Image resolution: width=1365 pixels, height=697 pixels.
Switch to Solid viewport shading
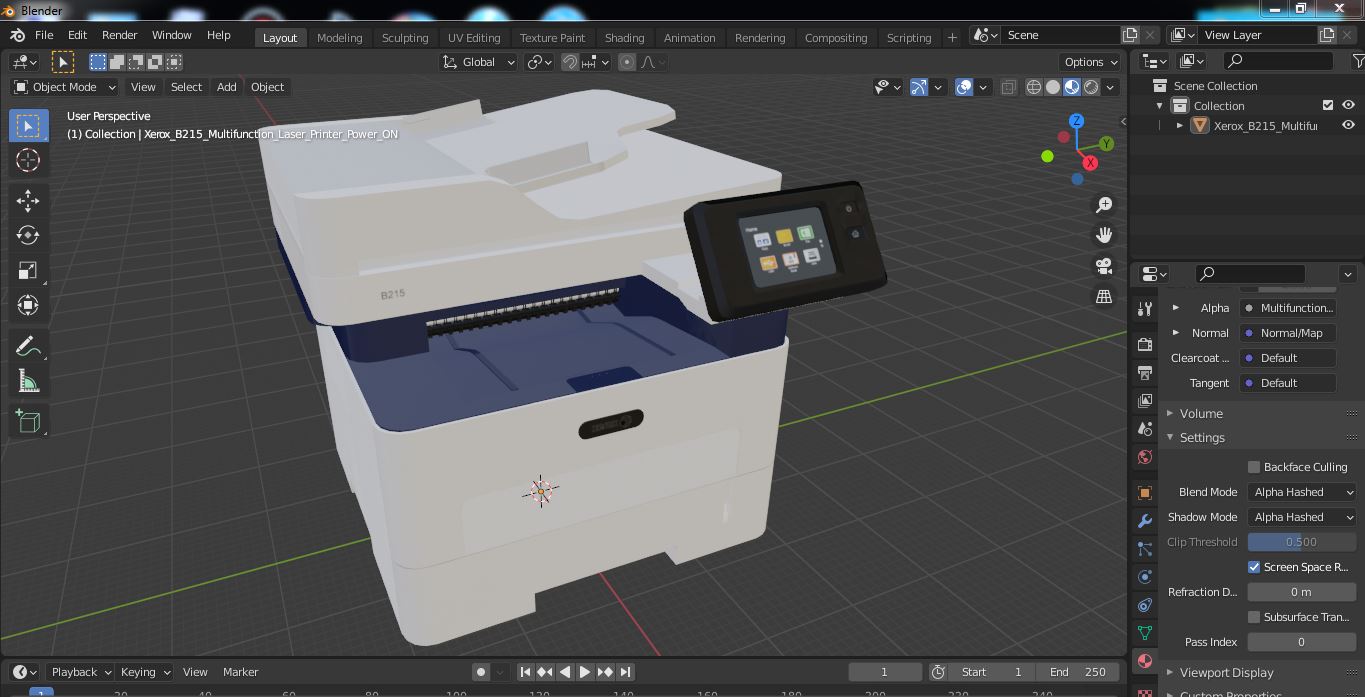[x=1053, y=87]
